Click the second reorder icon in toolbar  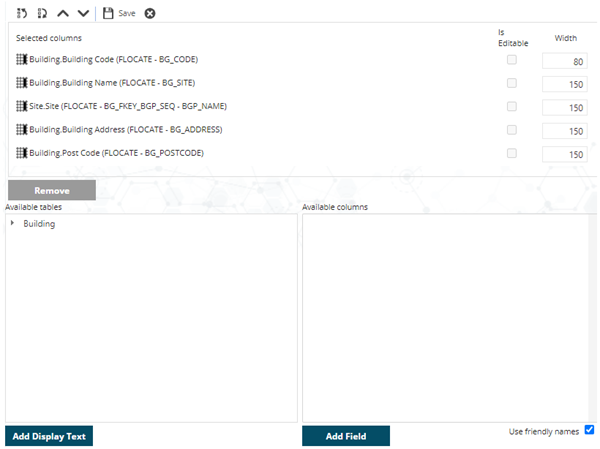coord(41,13)
